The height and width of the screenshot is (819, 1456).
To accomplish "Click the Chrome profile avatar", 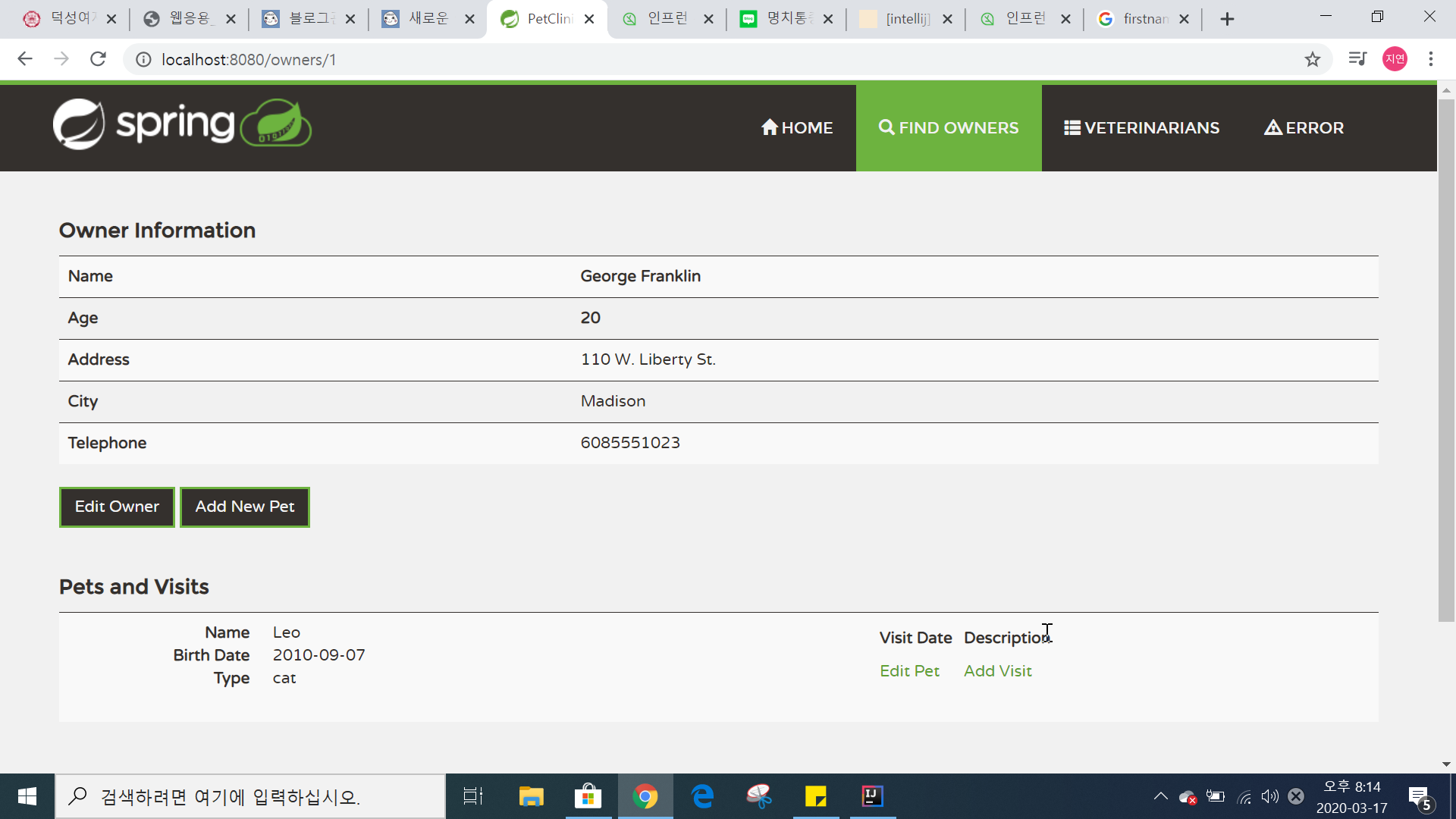I will [1395, 59].
